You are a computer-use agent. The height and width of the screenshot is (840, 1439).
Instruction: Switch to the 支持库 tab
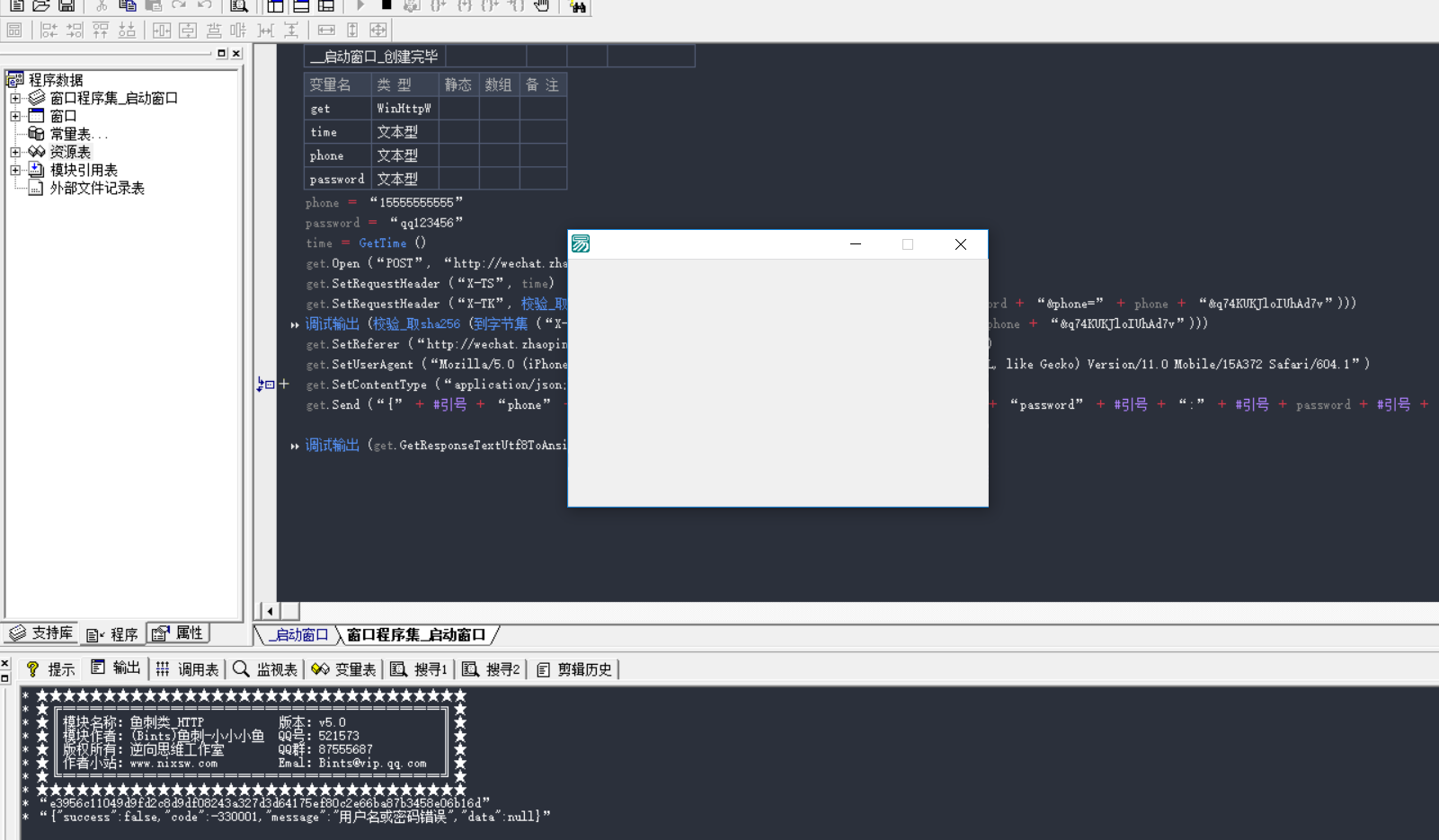tap(41, 633)
